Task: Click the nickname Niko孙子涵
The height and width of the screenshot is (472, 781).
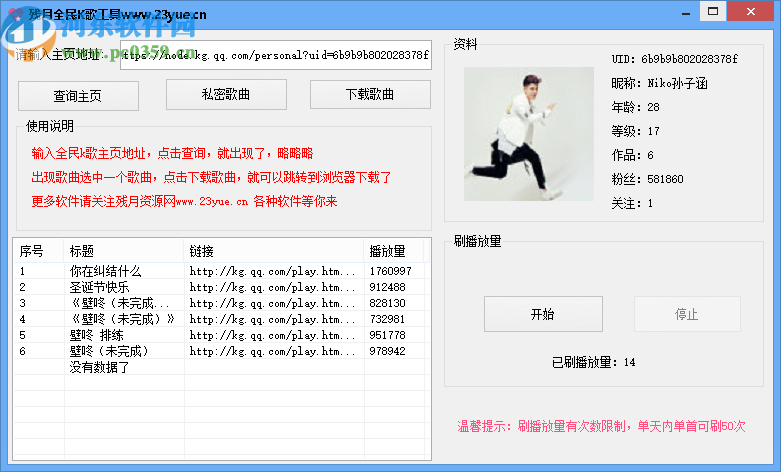Action: point(677,83)
